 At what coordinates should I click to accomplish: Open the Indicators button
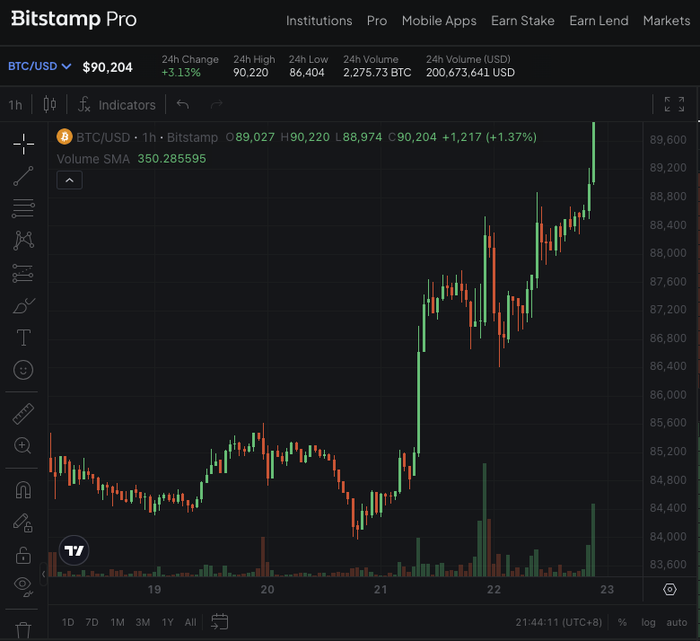(117, 105)
